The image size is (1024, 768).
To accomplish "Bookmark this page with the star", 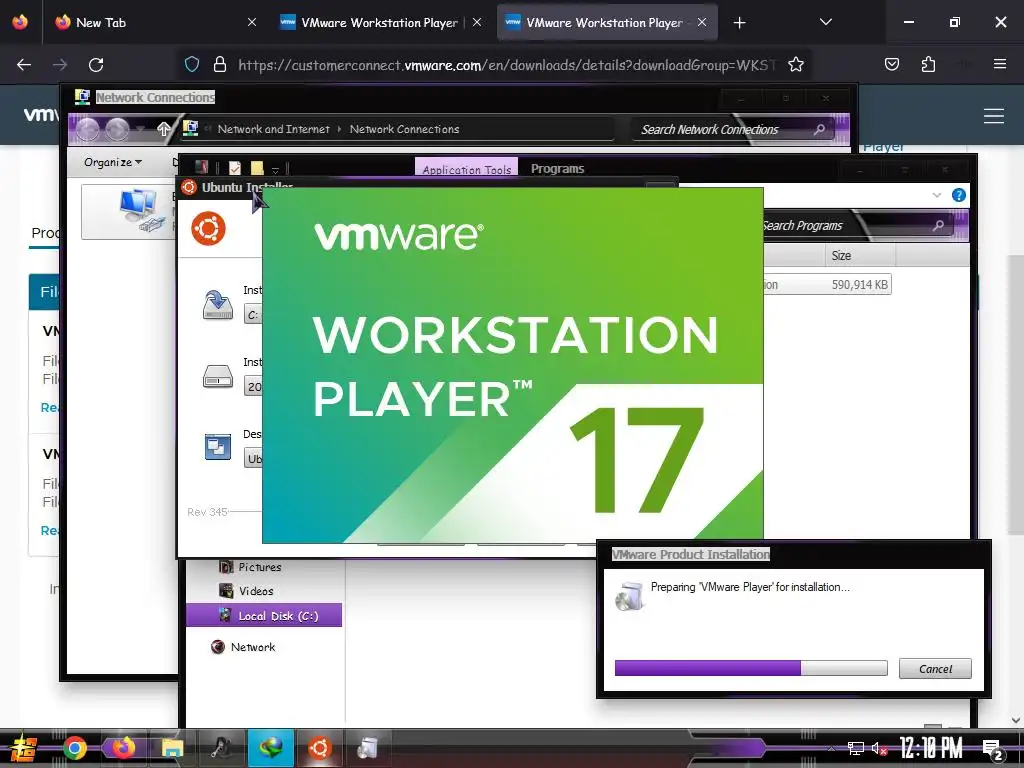I will pyautogui.click(x=795, y=64).
